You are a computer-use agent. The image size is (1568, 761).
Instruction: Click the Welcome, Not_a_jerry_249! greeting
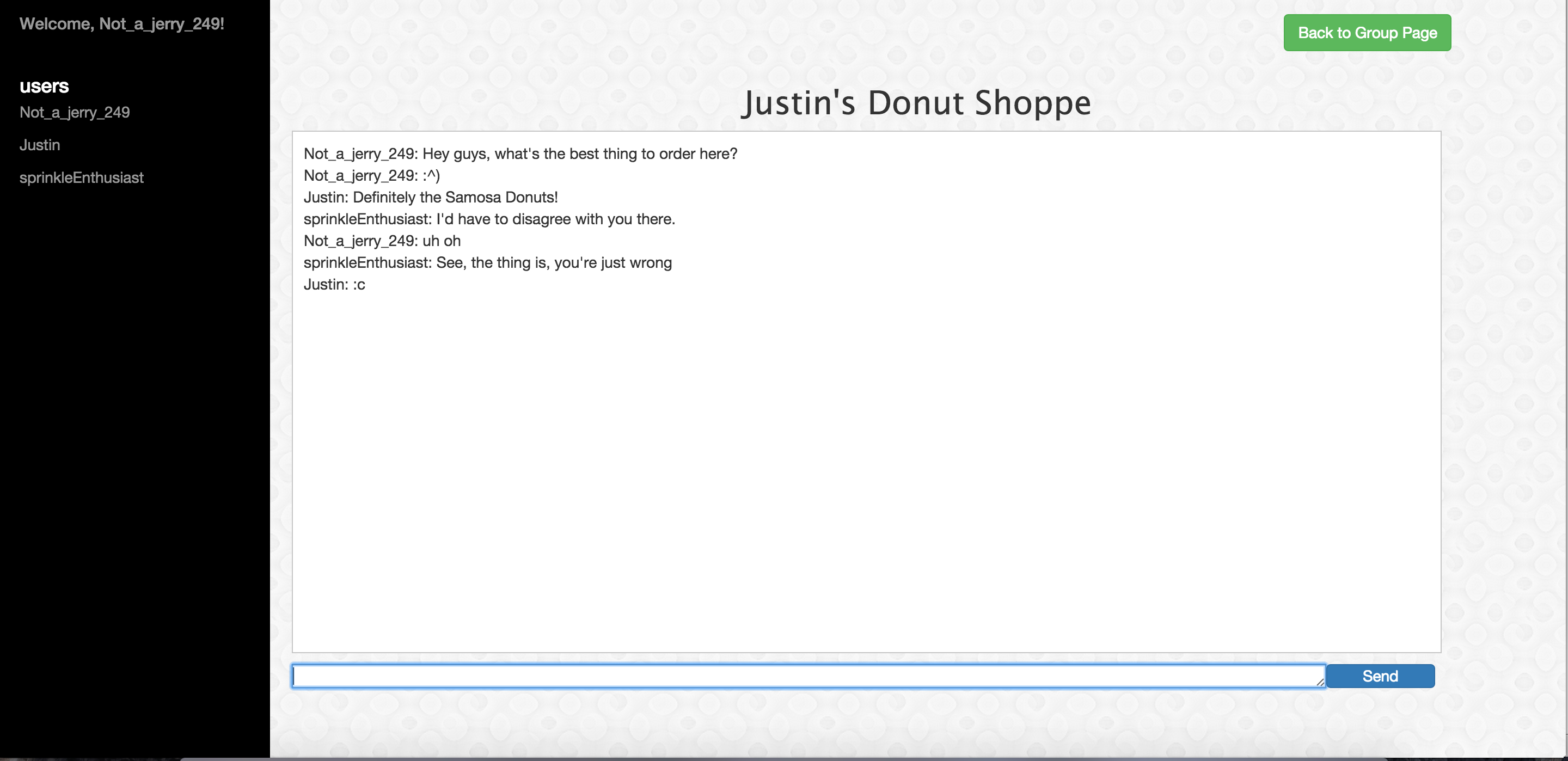(122, 24)
